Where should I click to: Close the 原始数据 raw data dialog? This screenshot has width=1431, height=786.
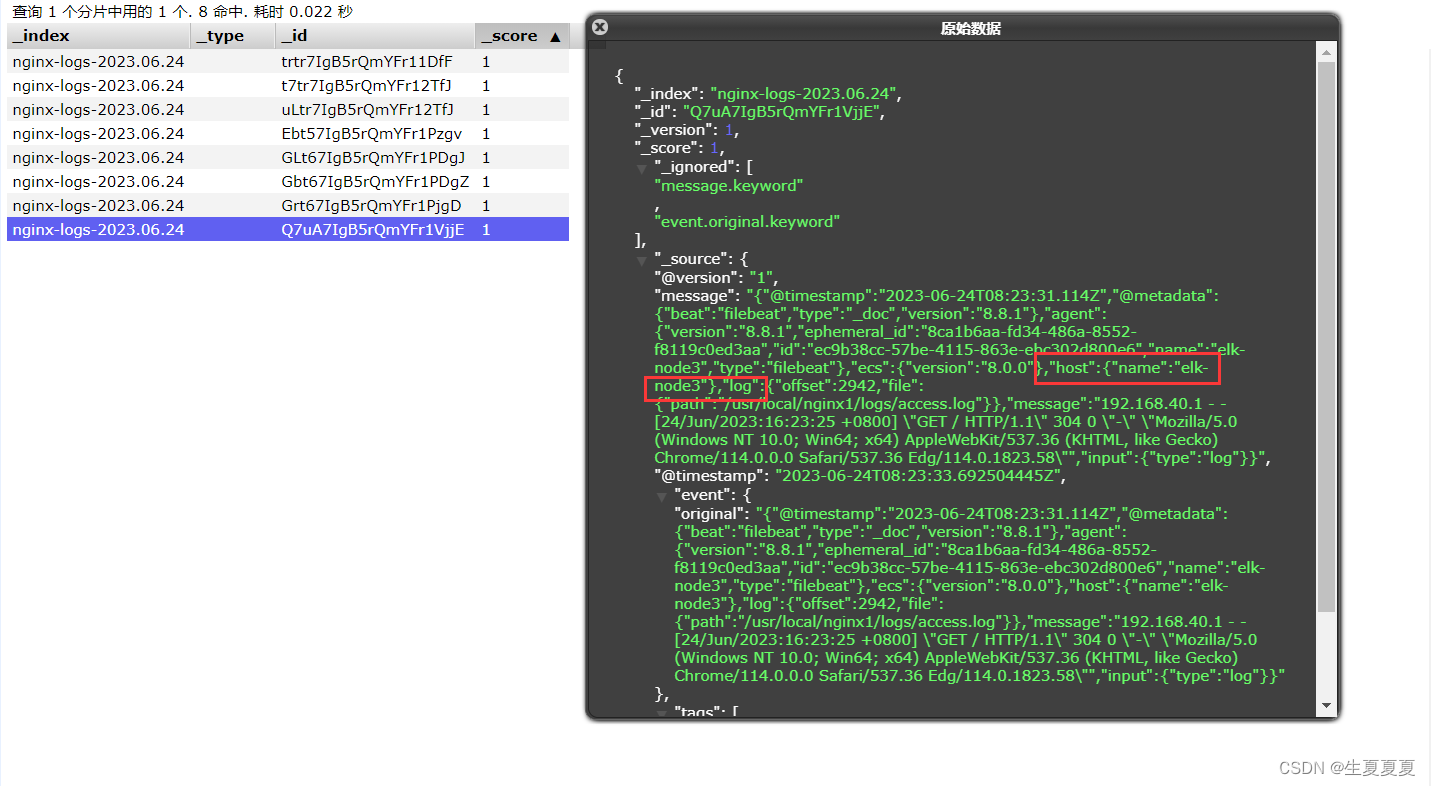click(x=599, y=28)
